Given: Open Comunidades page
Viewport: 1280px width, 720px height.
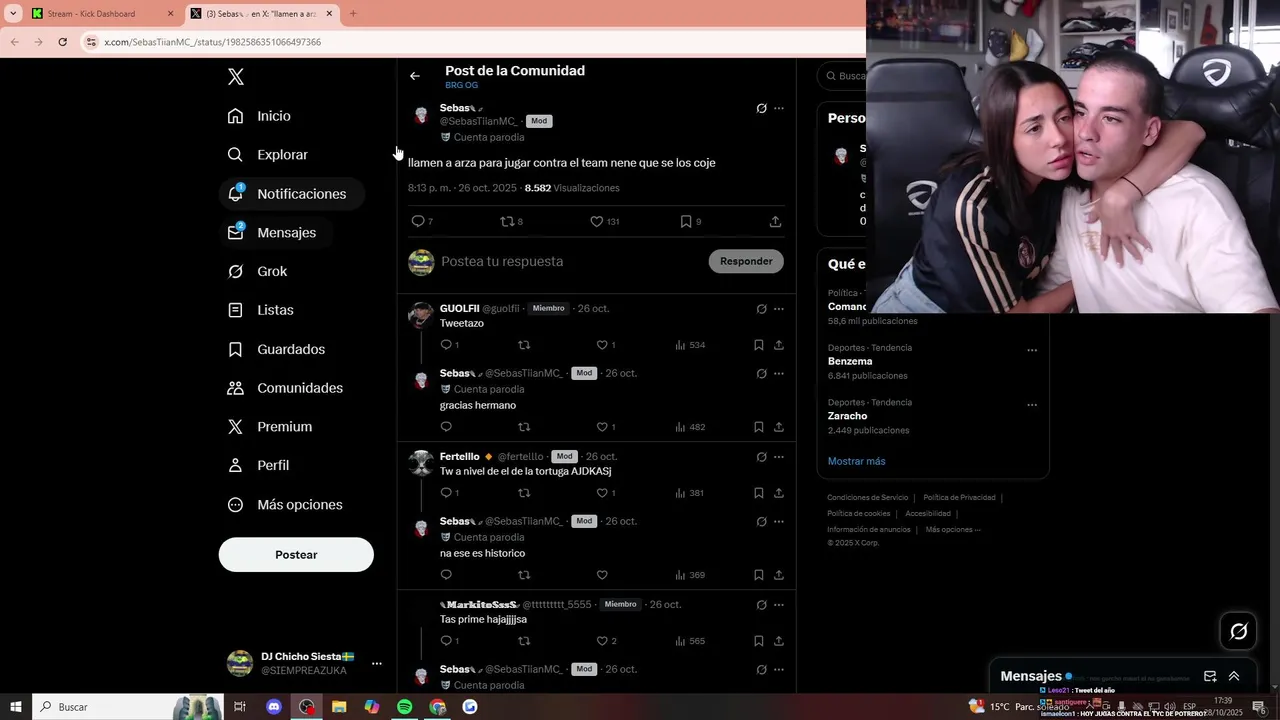Looking at the screenshot, I should 285,388.
